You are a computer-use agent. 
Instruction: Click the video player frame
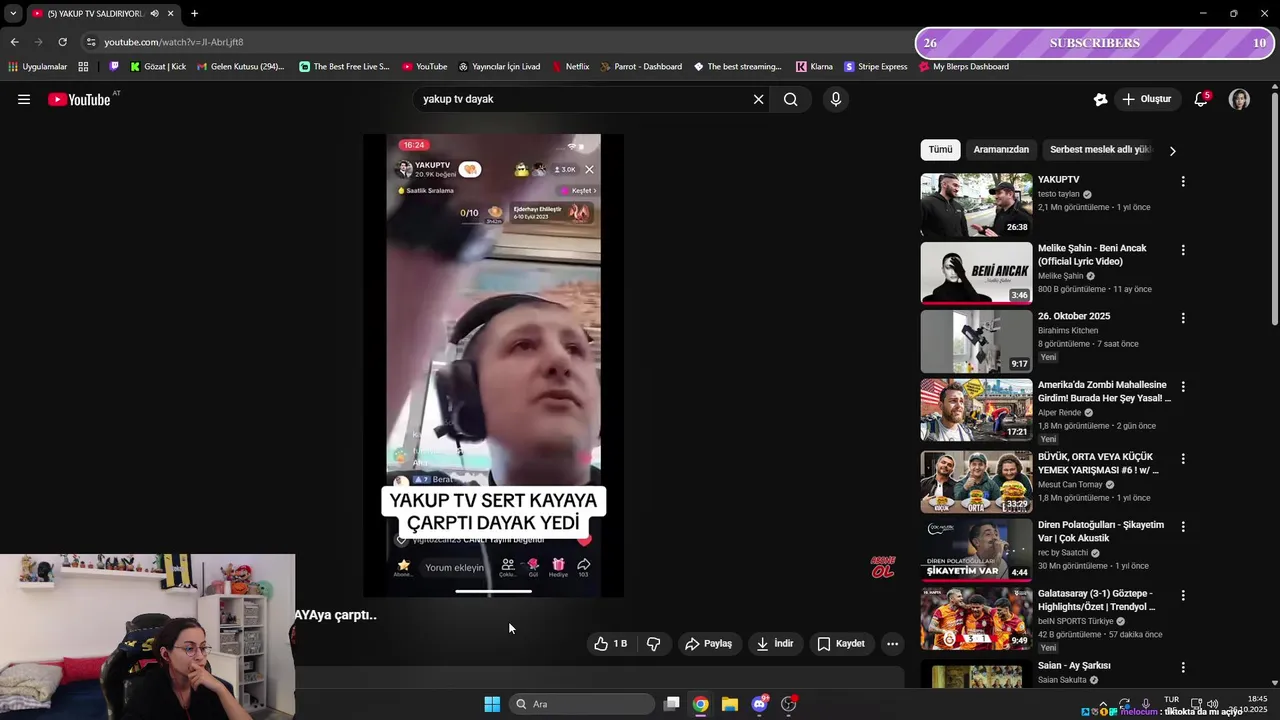pyautogui.click(x=493, y=365)
